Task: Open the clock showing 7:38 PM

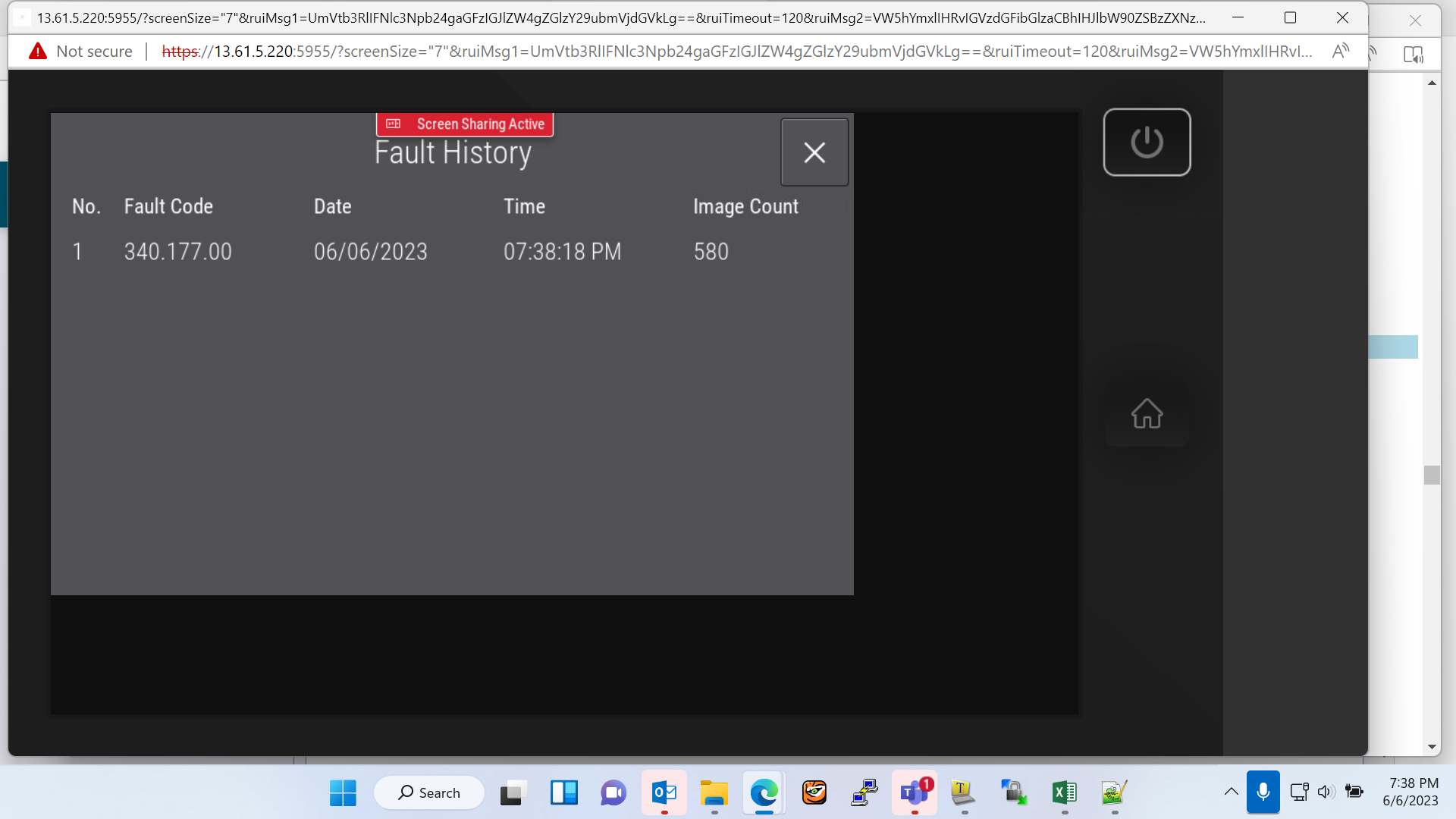Action: pos(1410,792)
